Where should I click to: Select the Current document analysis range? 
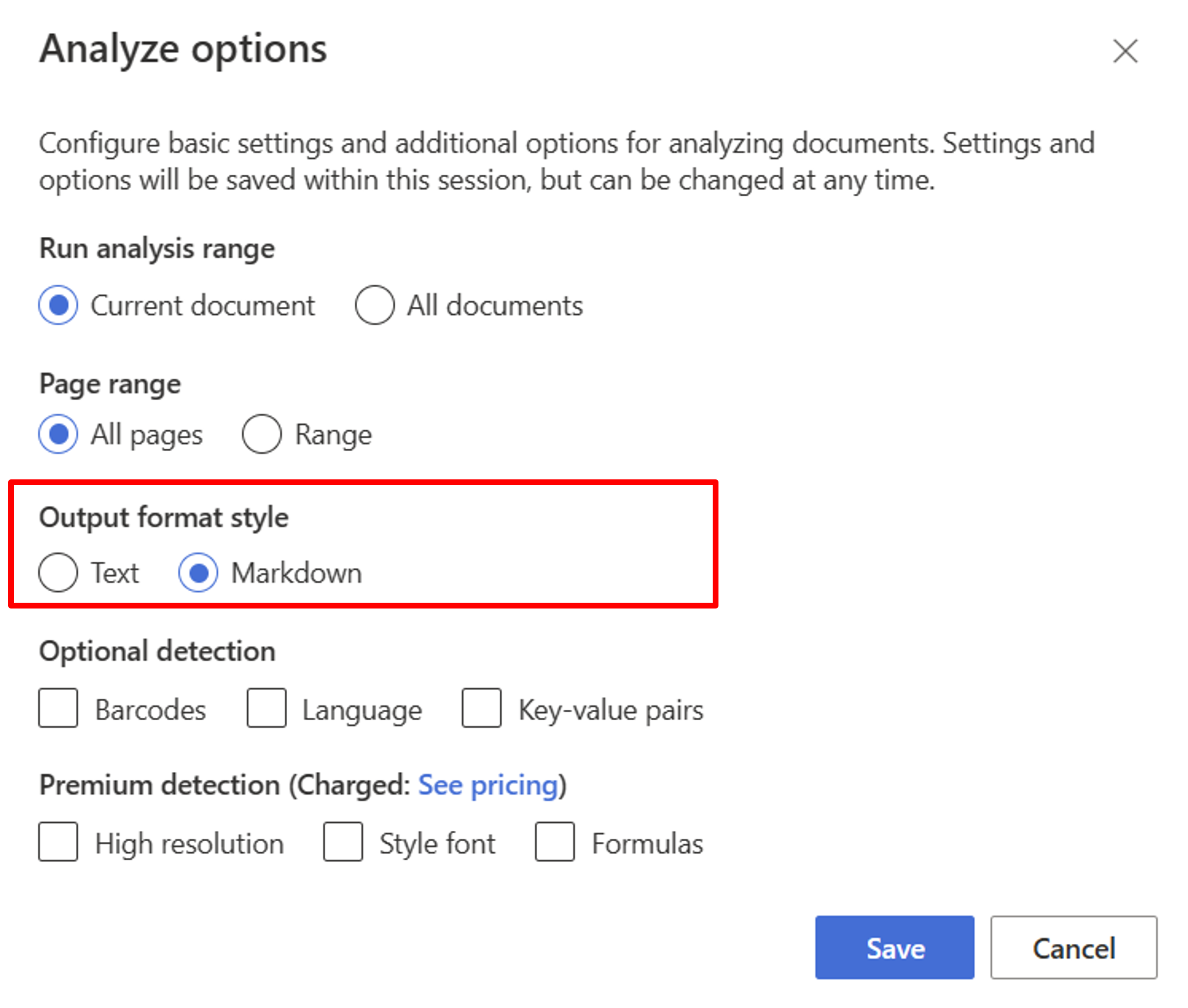57,308
